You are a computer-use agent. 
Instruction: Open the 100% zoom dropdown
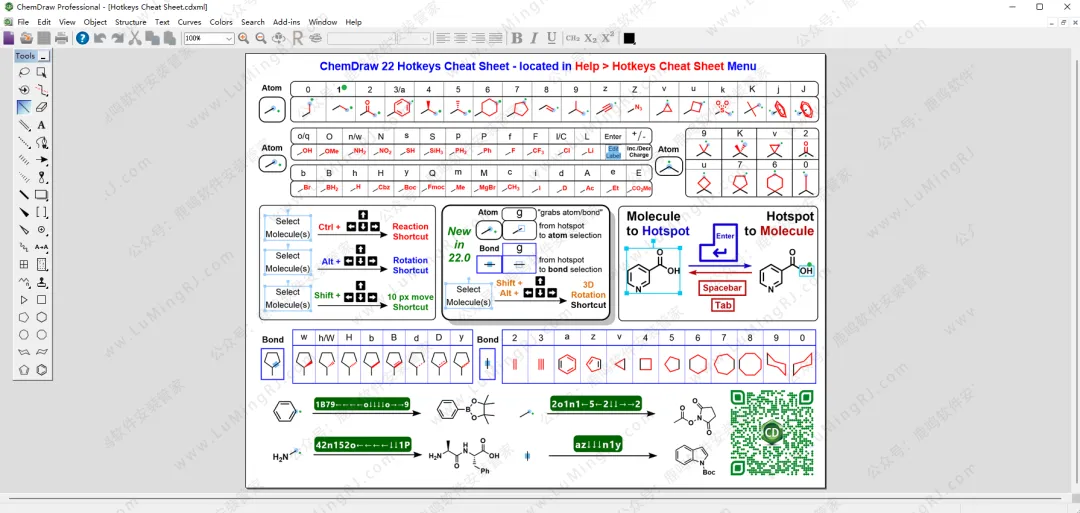coord(229,38)
